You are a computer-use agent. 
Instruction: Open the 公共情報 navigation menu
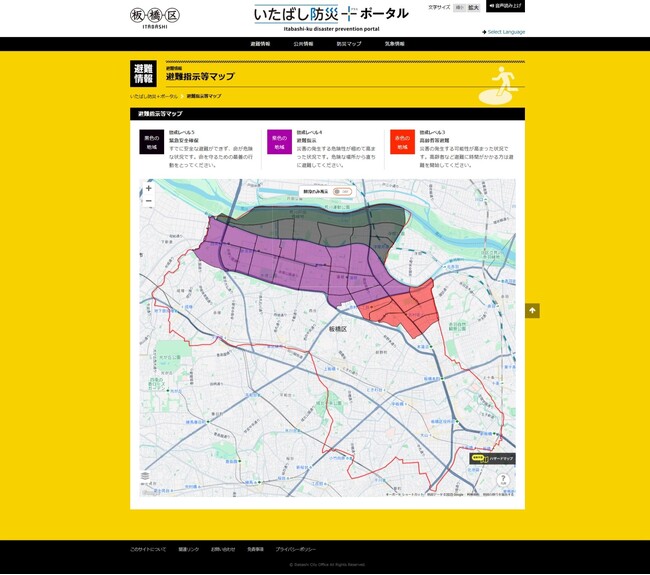(x=303, y=44)
